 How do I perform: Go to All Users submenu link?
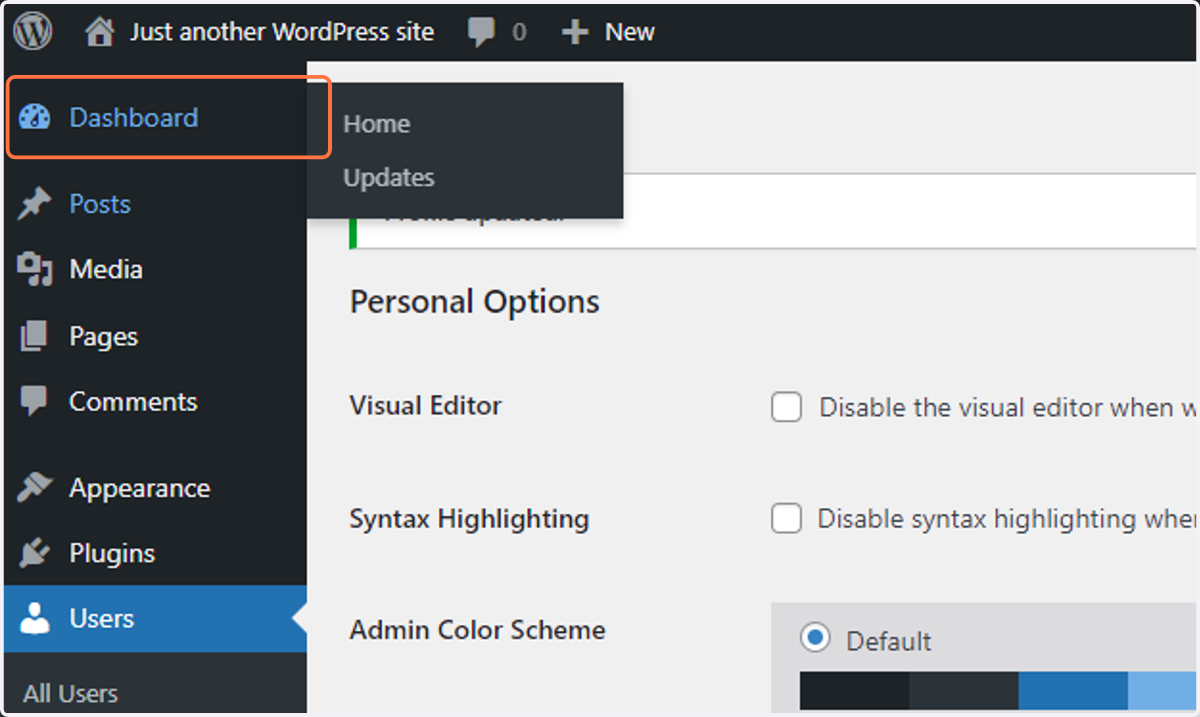click(x=71, y=694)
